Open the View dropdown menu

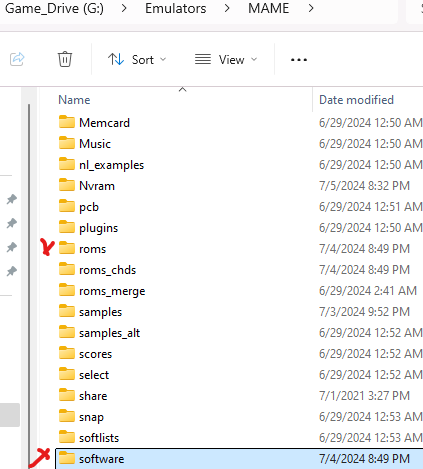(x=226, y=60)
